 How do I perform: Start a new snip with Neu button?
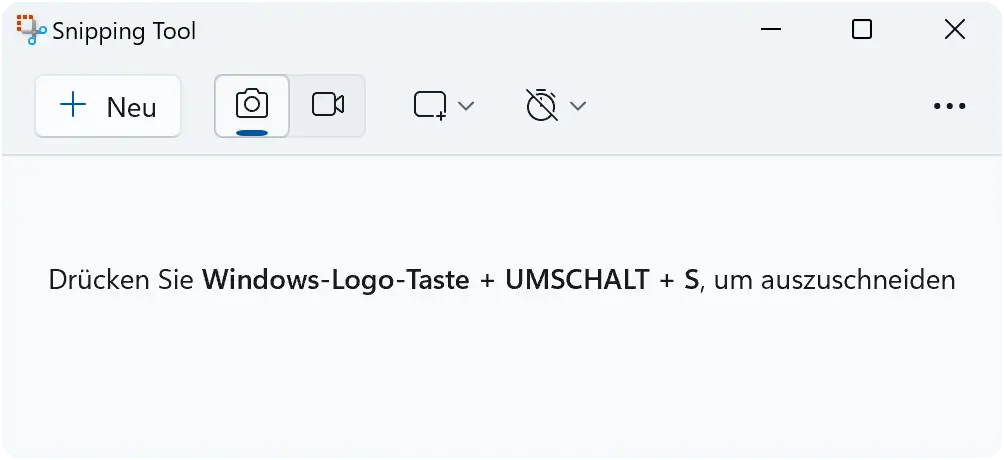(108, 106)
